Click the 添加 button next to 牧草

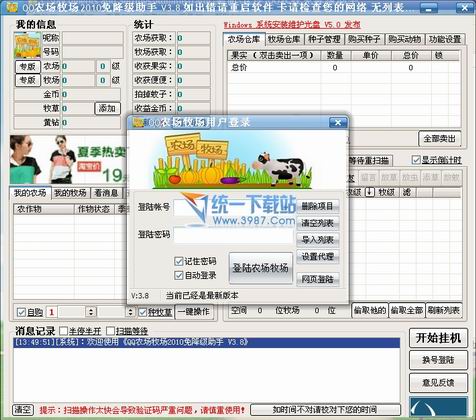107,108
